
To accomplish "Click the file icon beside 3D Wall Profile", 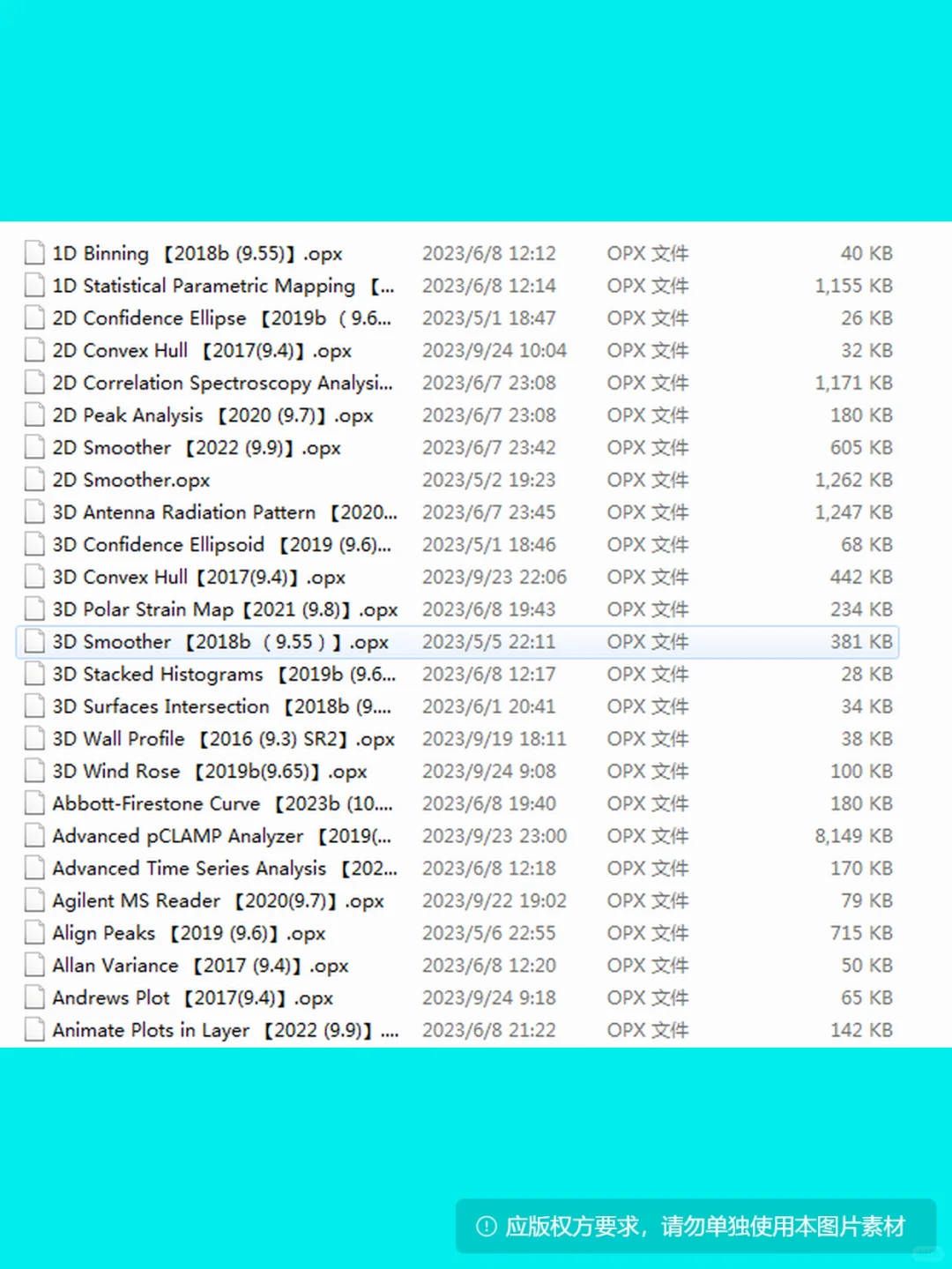I will tap(34, 739).
